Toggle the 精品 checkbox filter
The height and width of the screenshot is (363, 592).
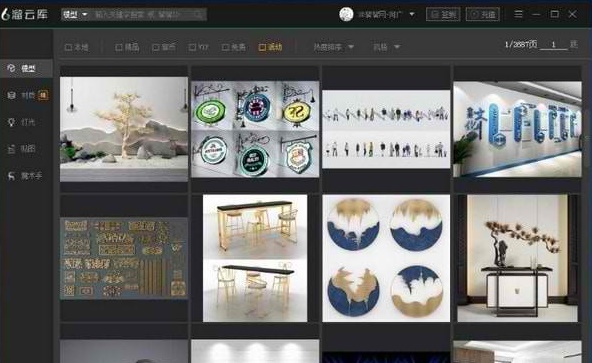(127, 47)
